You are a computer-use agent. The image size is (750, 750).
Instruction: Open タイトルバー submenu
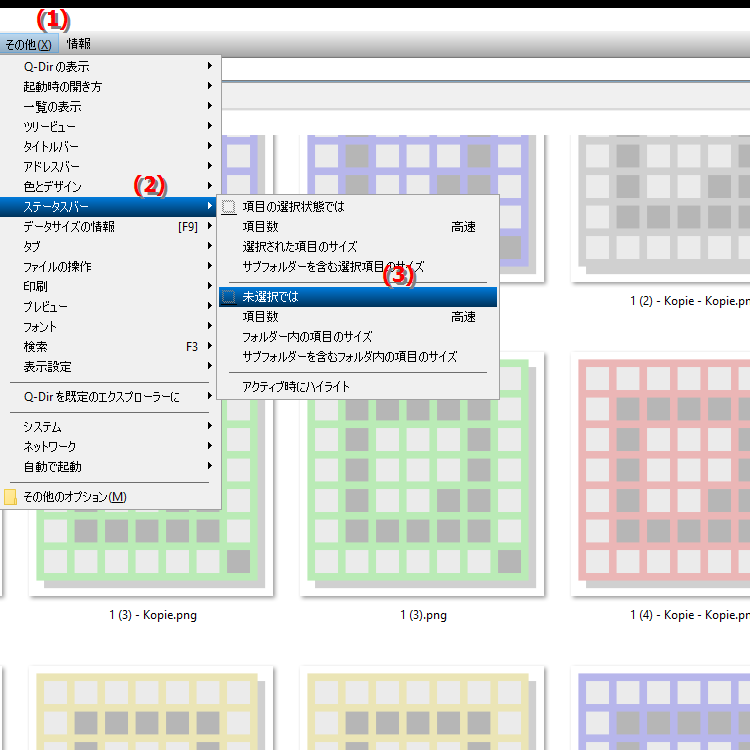(x=109, y=146)
